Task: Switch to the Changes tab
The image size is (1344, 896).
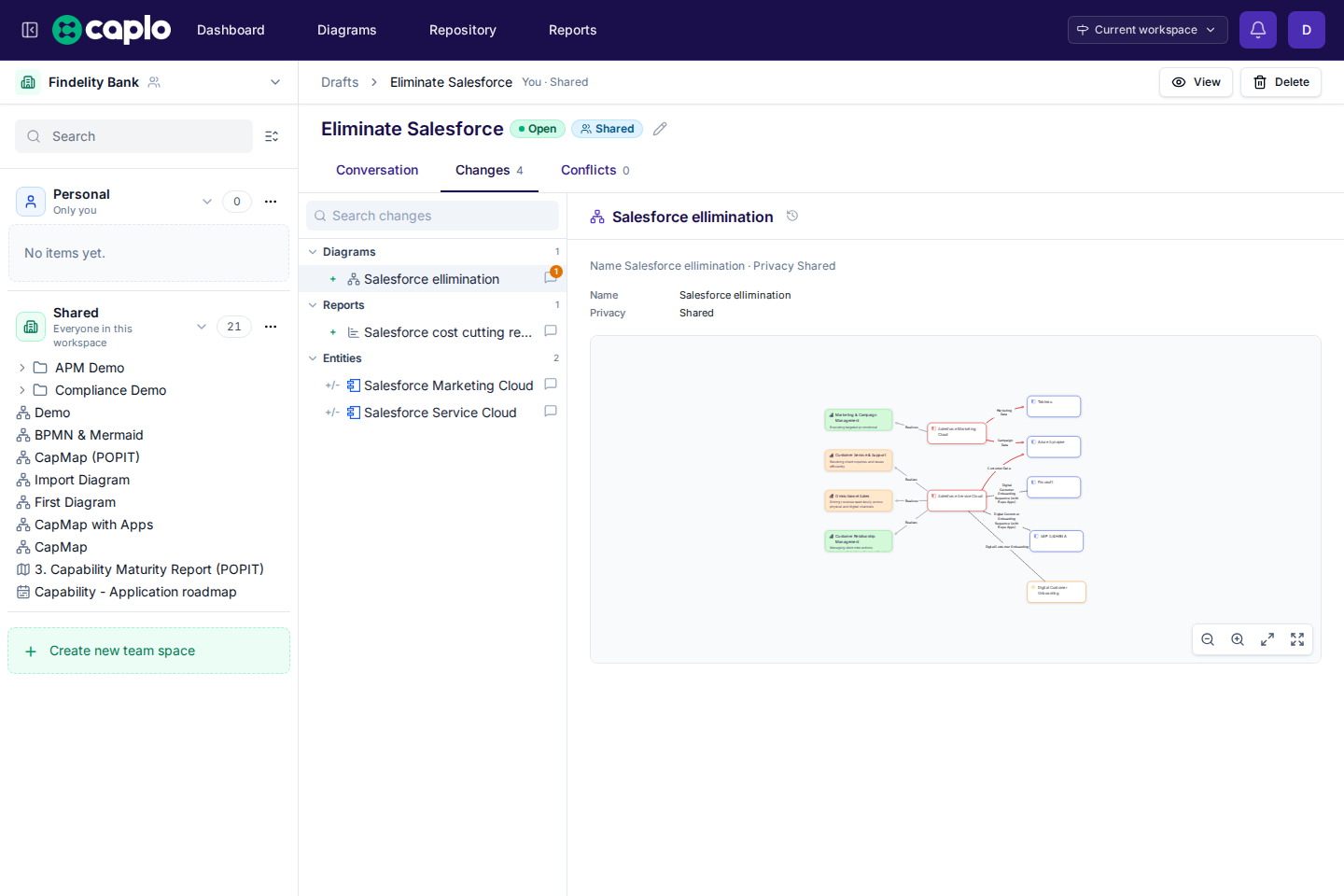Action: tap(489, 170)
